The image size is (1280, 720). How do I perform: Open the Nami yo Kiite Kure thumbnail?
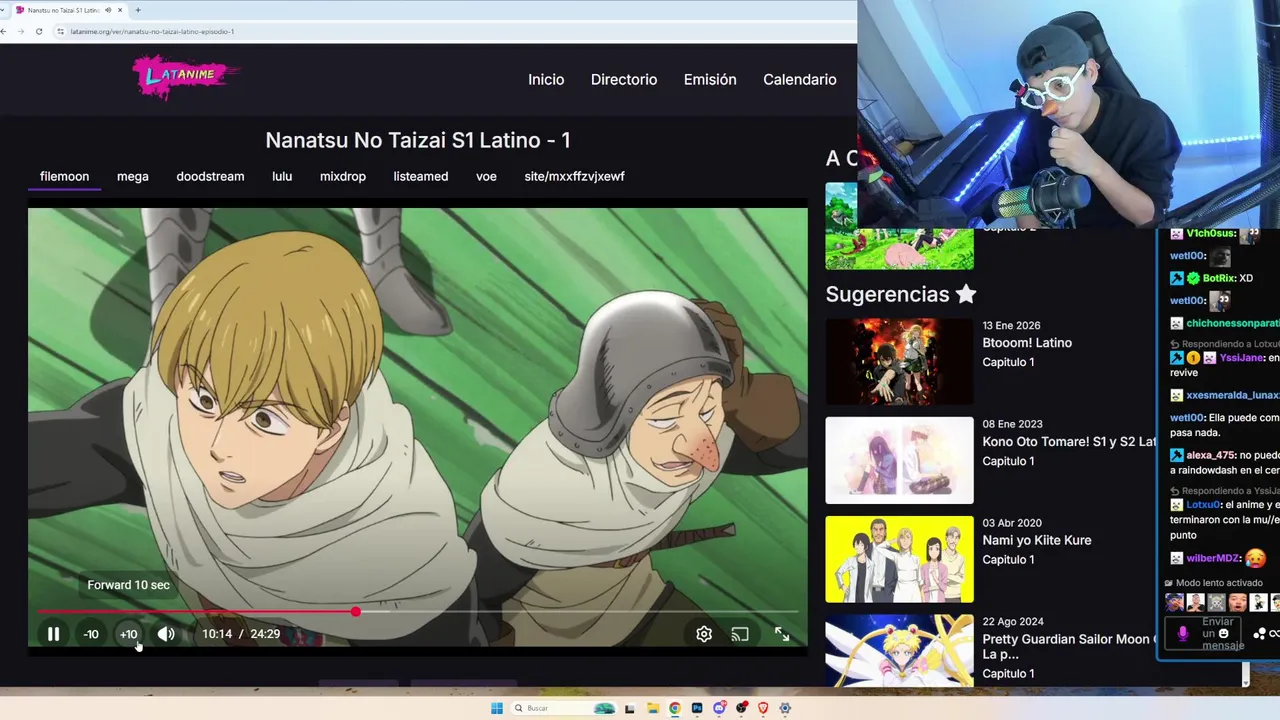[899, 559]
